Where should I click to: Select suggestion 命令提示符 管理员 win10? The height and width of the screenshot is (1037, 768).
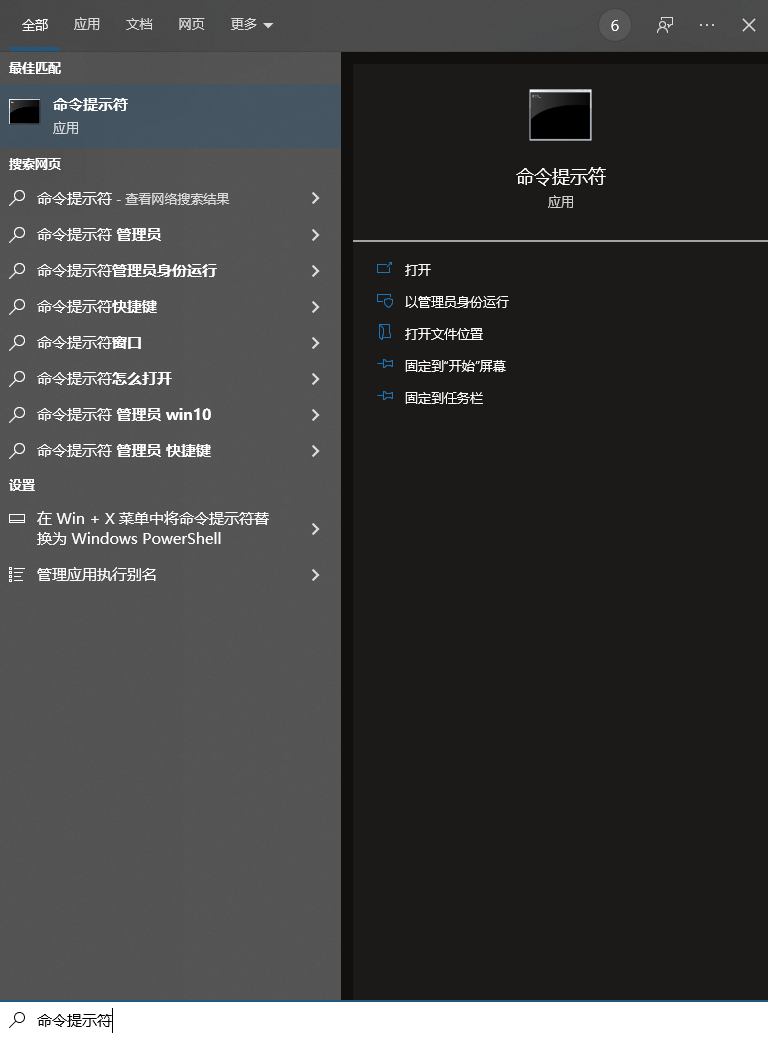[171, 415]
